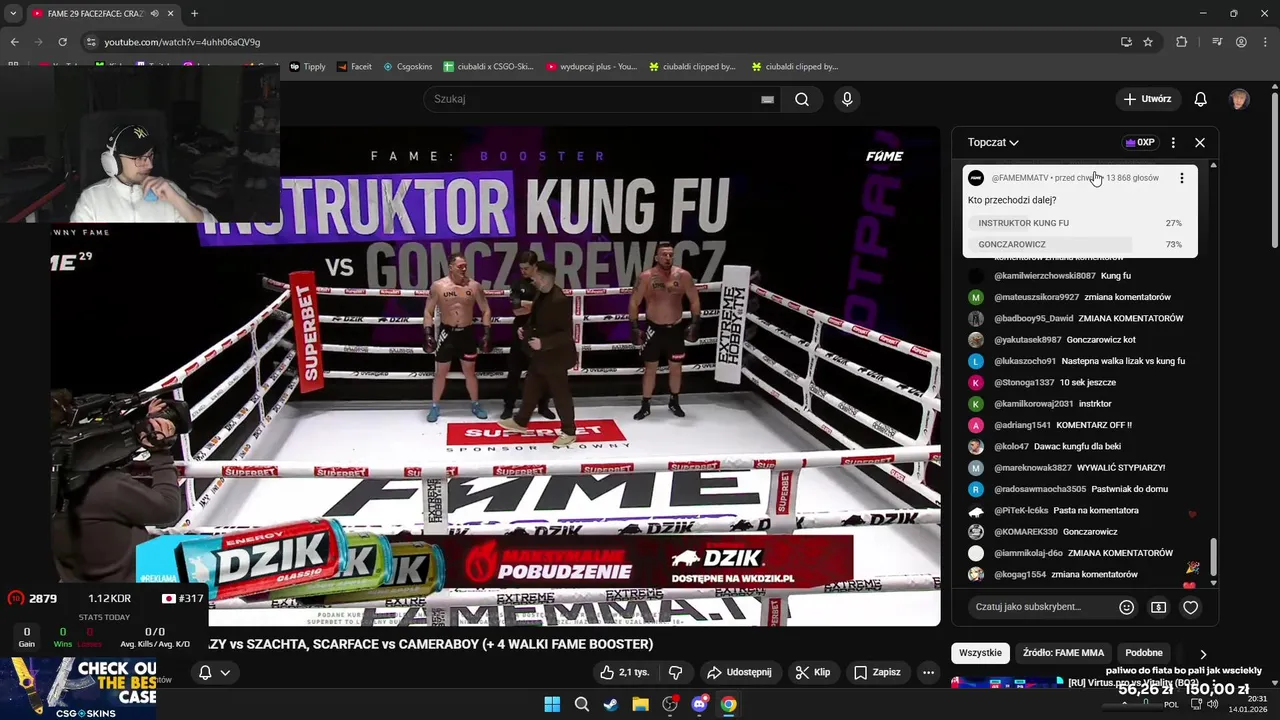Open Chrome's three-dot menu

1264,42
